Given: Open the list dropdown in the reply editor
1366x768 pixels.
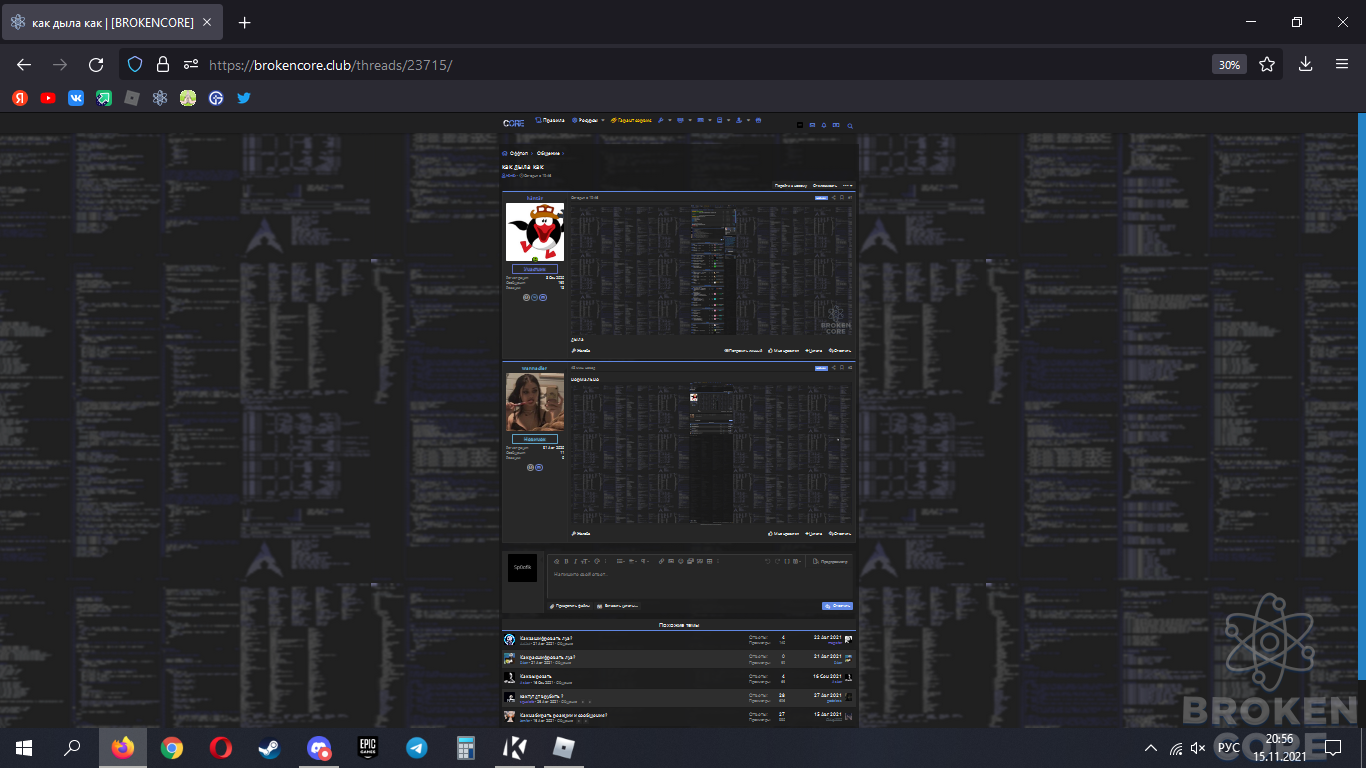Looking at the screenshot, I should [x=621, y=561].
